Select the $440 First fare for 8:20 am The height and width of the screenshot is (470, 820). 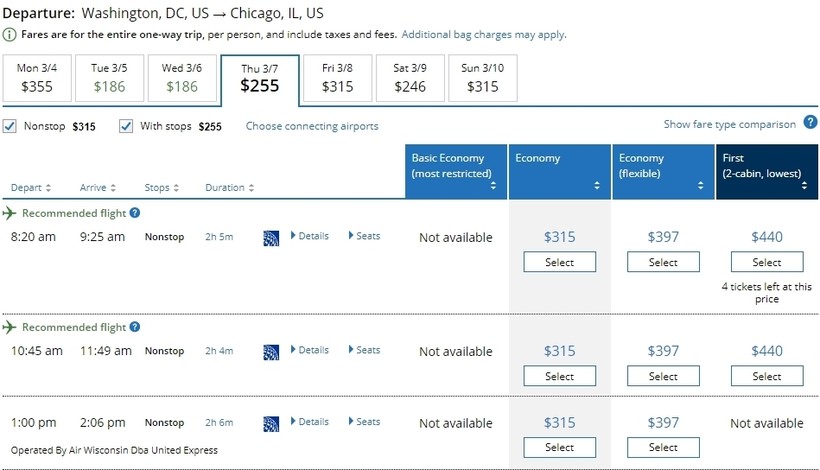pyautogui.click(x=767, y=262)
